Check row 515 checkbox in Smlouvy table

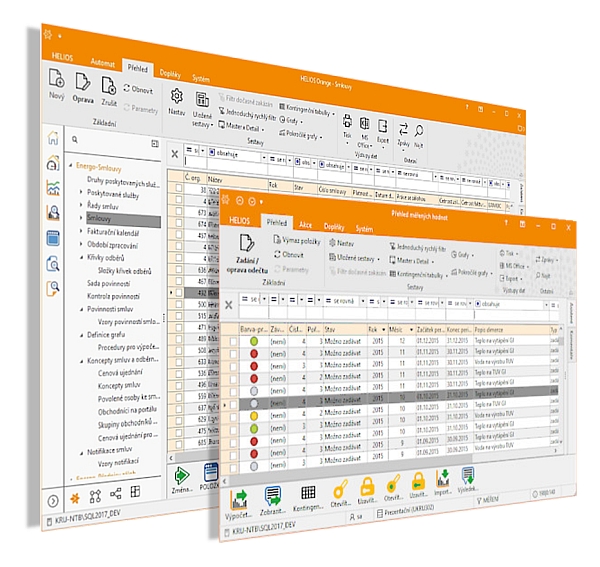pyautogui.click(x=179, y=316)
